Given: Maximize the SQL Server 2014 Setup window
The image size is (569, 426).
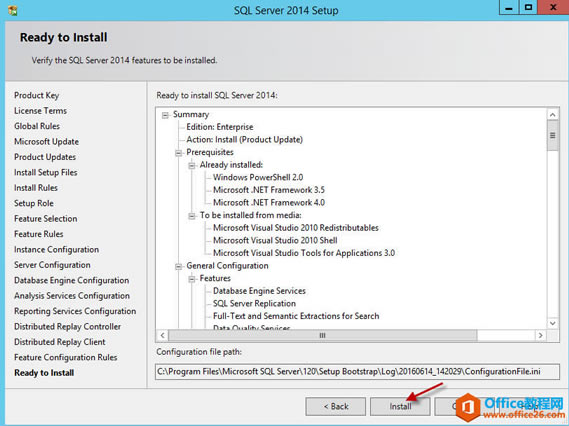Looking at the screenshot, I should pos(528,8).
